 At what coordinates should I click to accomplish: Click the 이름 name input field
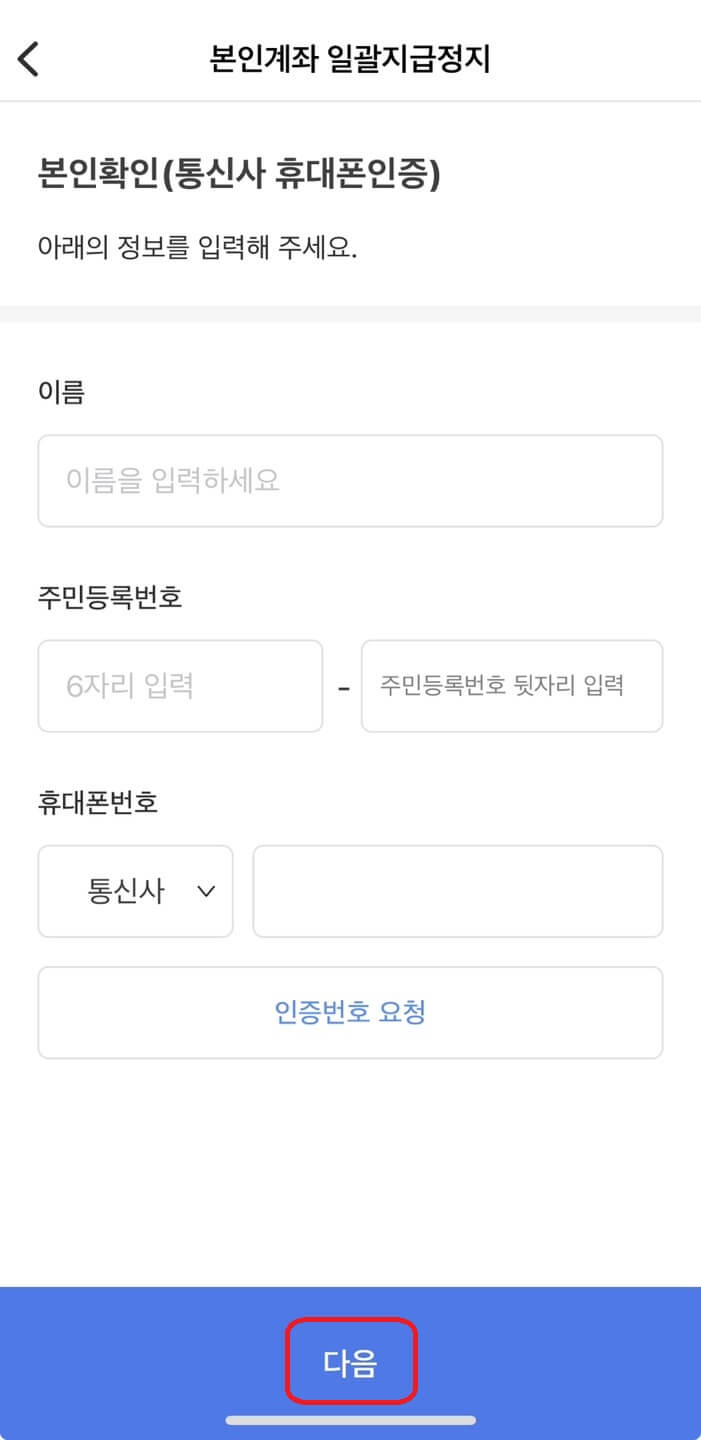[x=350, y=480]
